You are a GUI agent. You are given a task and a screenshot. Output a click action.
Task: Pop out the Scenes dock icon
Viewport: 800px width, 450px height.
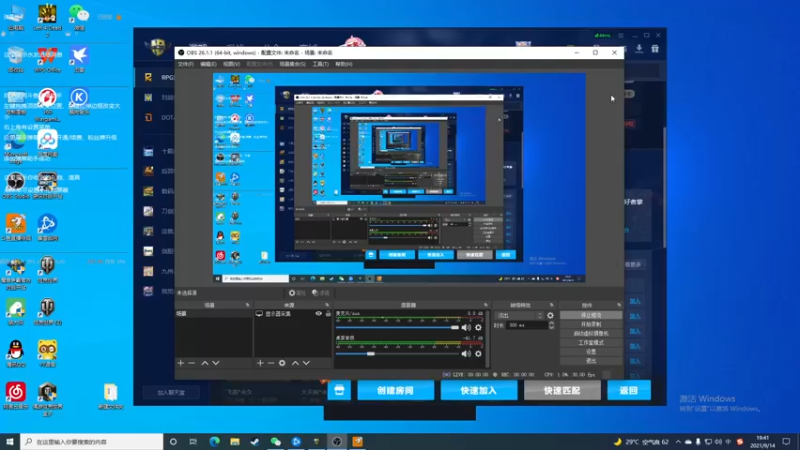(x=247, y=305)
